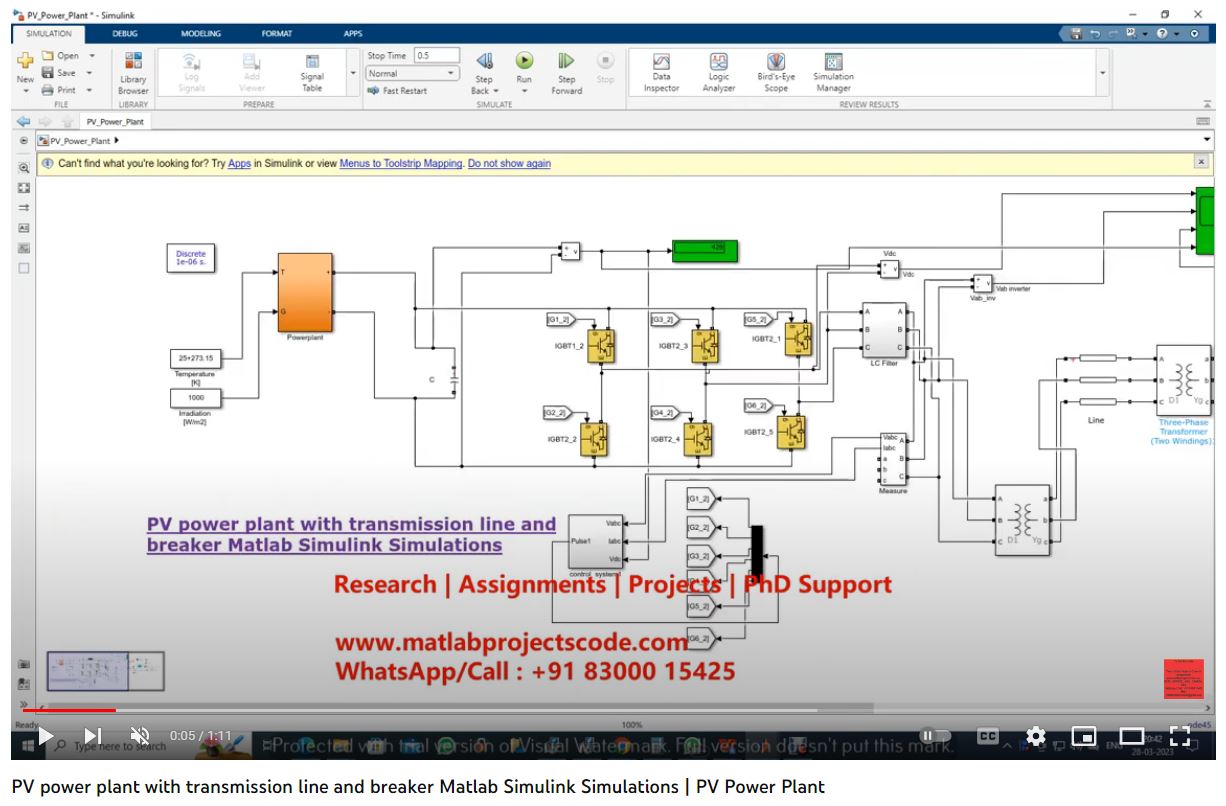This screenshot has height=806, width=1226.
Task: Click the red video progress bar
Action: (70, 711)
